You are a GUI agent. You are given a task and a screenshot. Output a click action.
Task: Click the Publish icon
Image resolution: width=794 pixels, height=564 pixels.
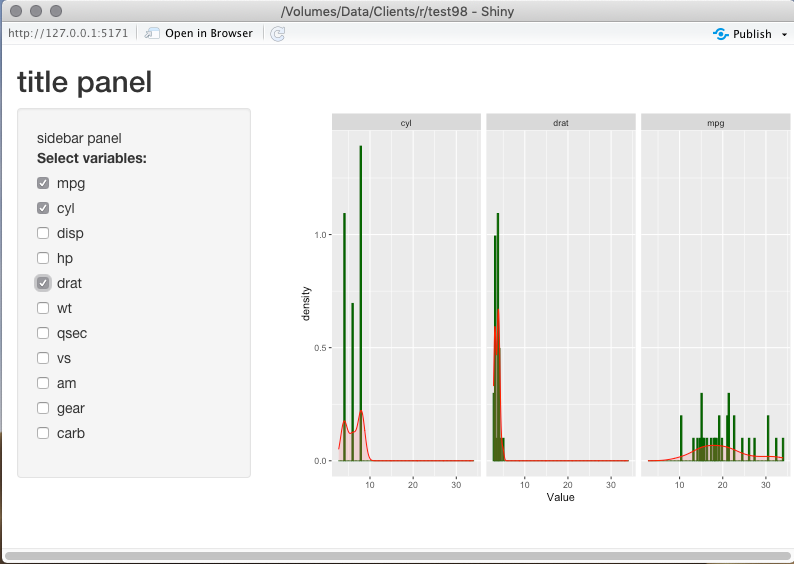pyautogui.click(x=720, y=34)
